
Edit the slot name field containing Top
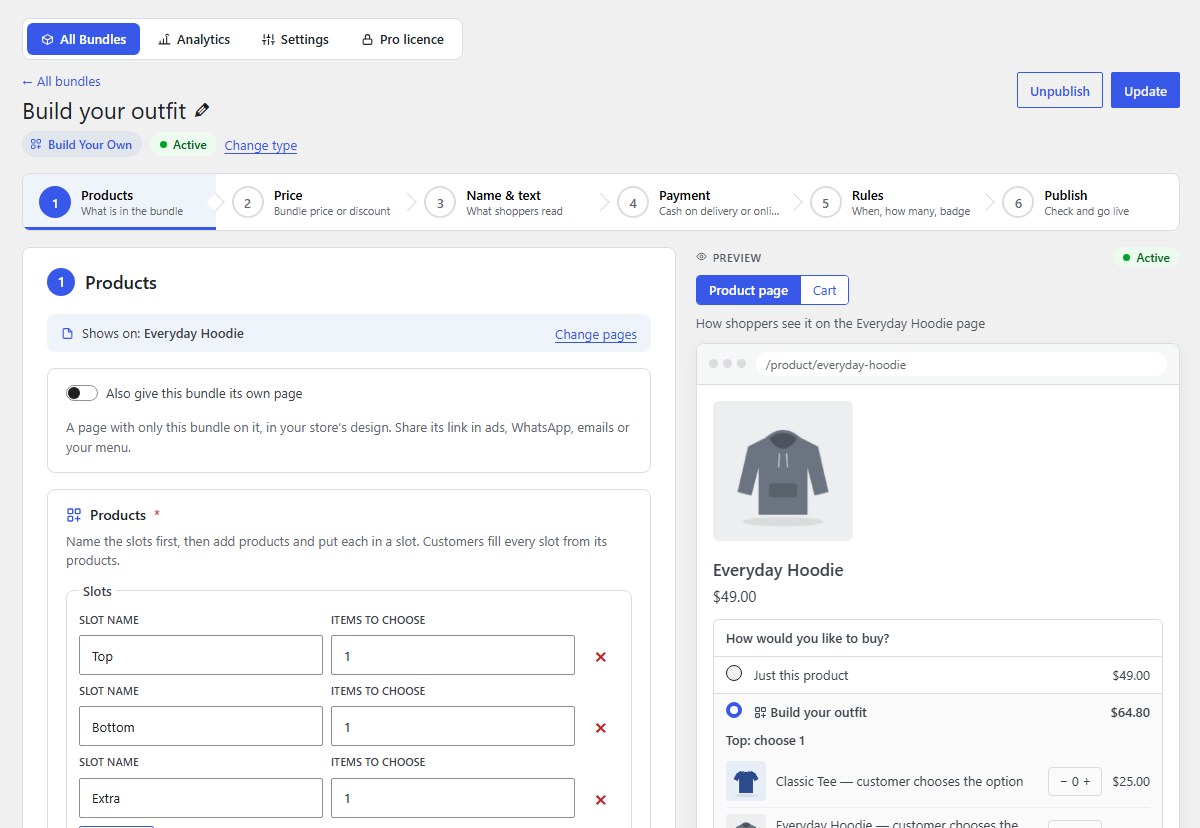pos(201,656)
